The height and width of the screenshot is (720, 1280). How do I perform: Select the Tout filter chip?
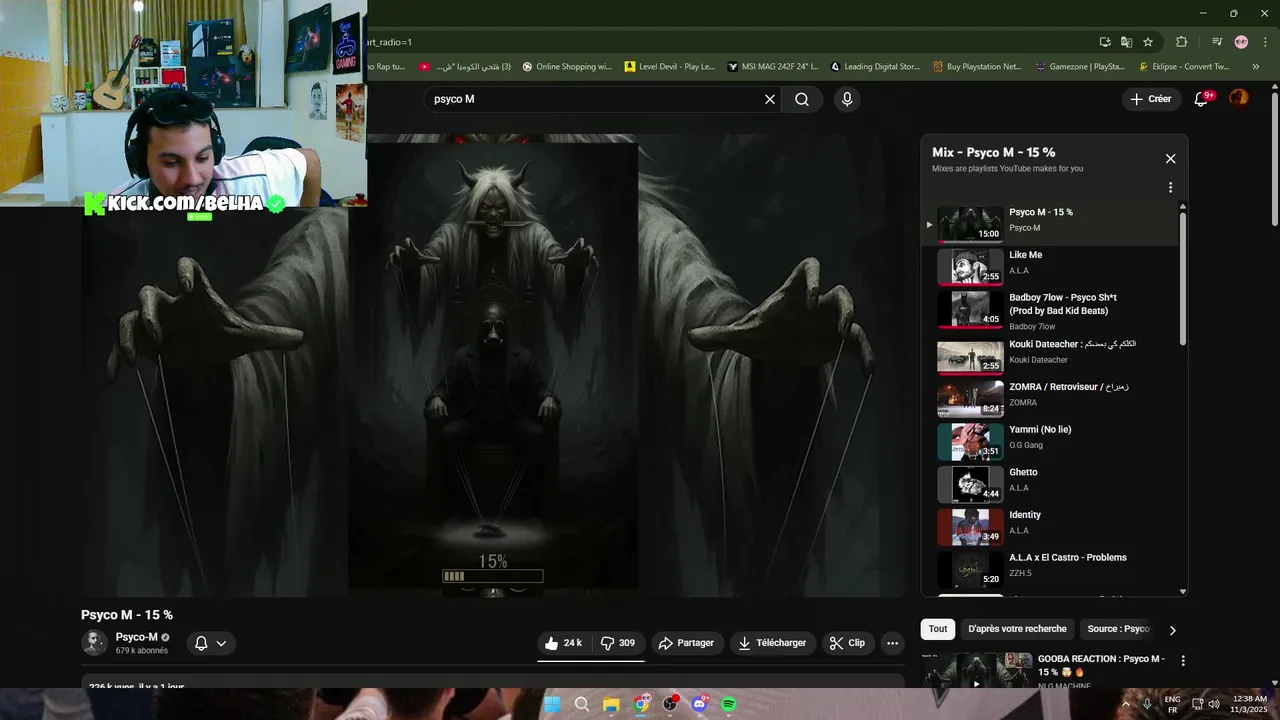(x=938, y=629)
